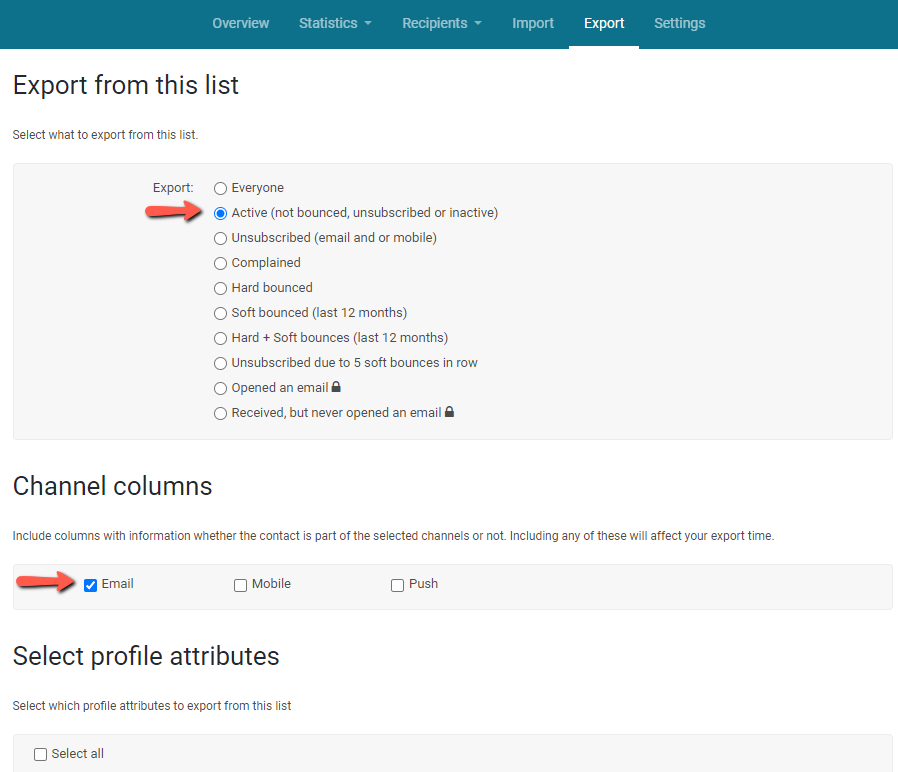Screen dimensions: 898x772
Task: Switch to the Import tab
Action: pyautogui.click(x=533, y=23)
